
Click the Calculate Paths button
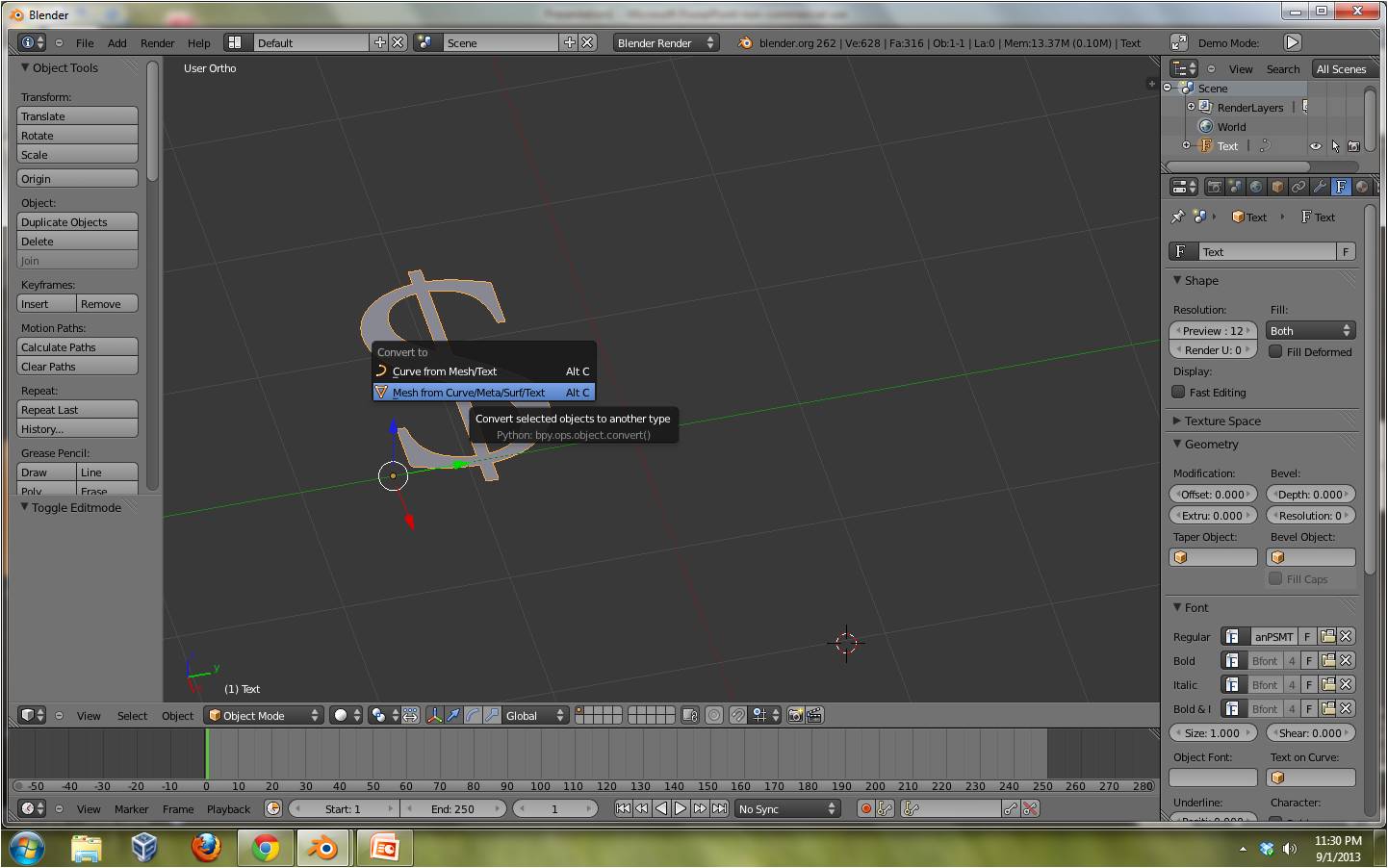coord(77,346)
